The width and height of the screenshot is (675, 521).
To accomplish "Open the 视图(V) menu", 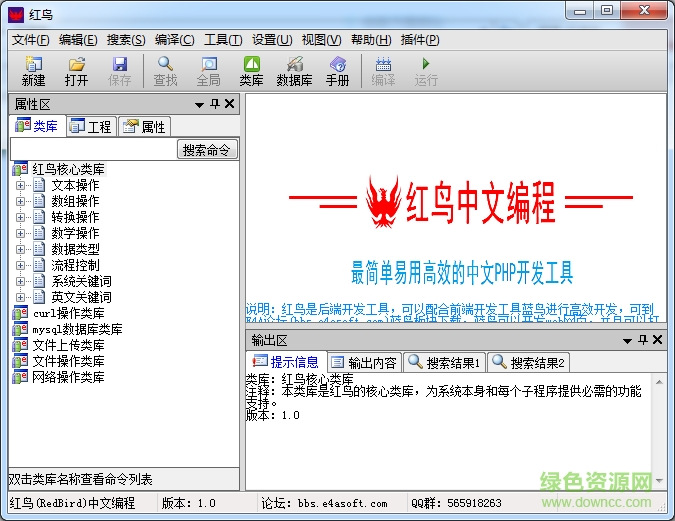I will click(322, 40).
